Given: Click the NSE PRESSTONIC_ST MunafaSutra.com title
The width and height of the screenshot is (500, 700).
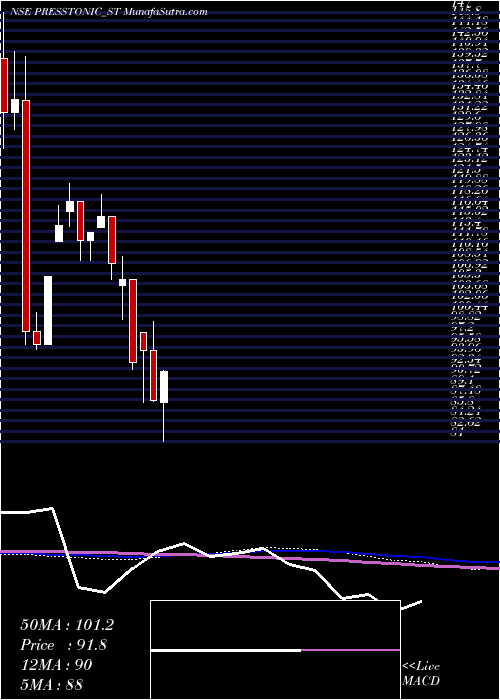Looking at the screenshot, I should coord(108,12).
